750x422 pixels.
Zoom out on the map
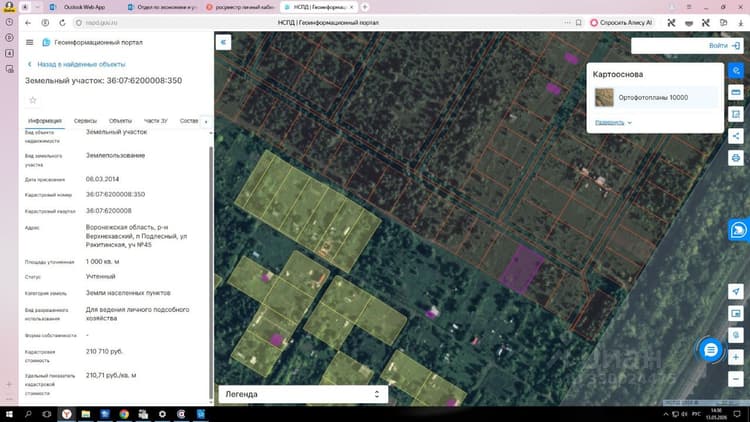coord(736,379)
